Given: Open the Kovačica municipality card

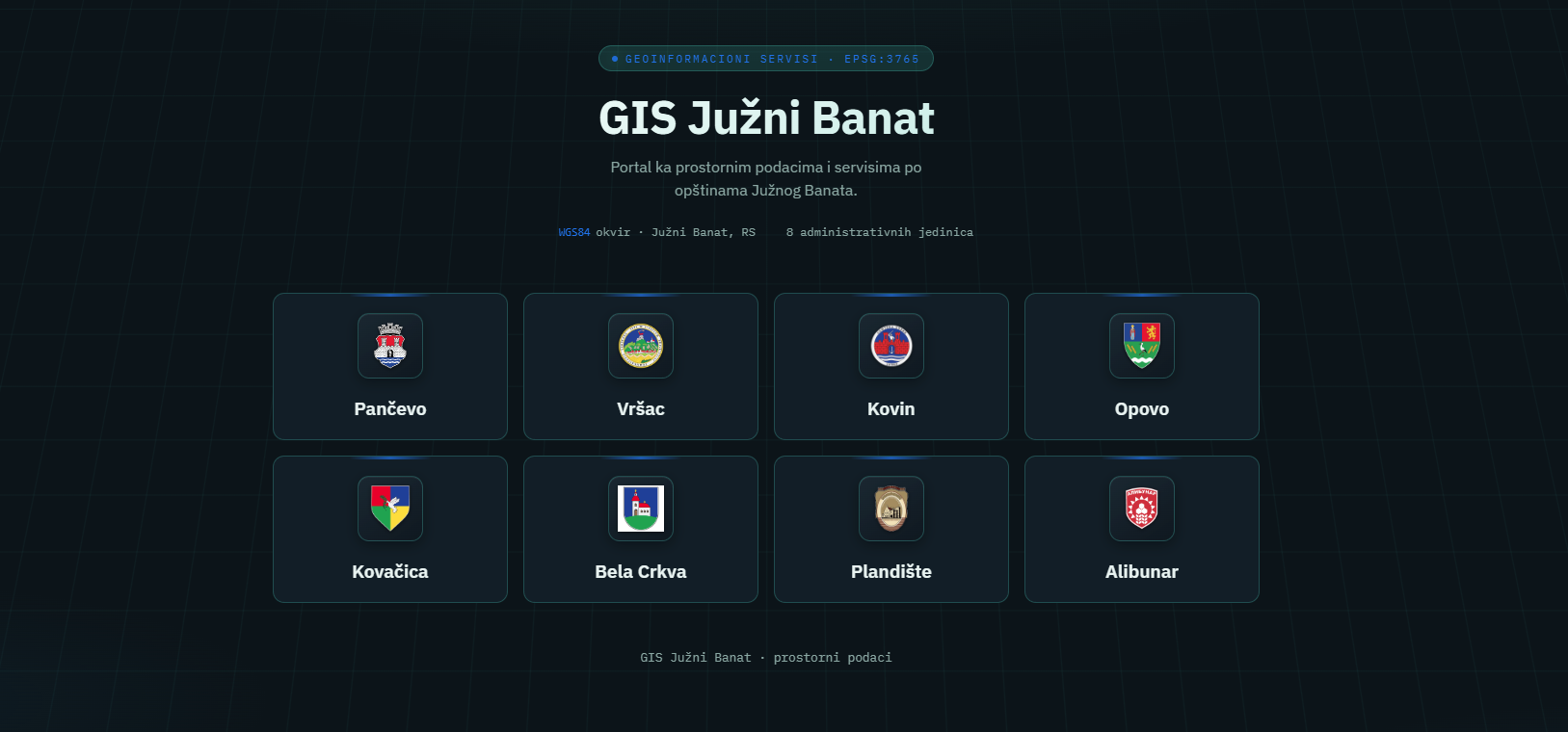Looking at the screenshot, I should tap(390, 529).
